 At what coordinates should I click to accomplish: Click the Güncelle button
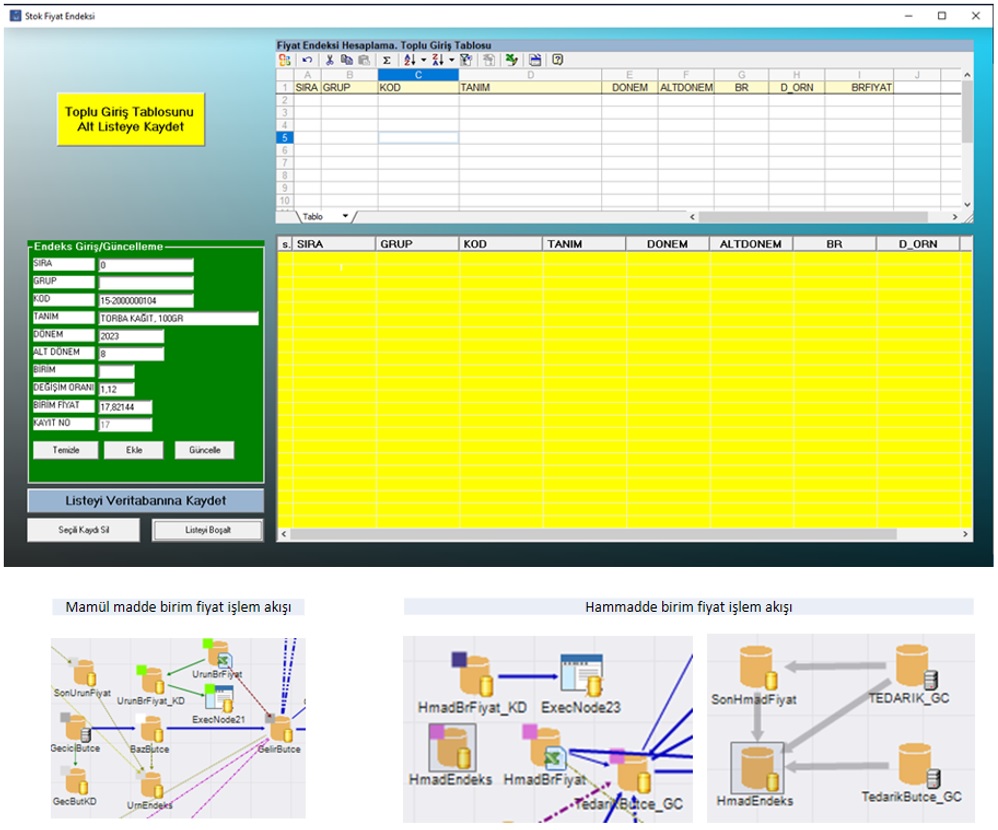[x=204, y=450]
